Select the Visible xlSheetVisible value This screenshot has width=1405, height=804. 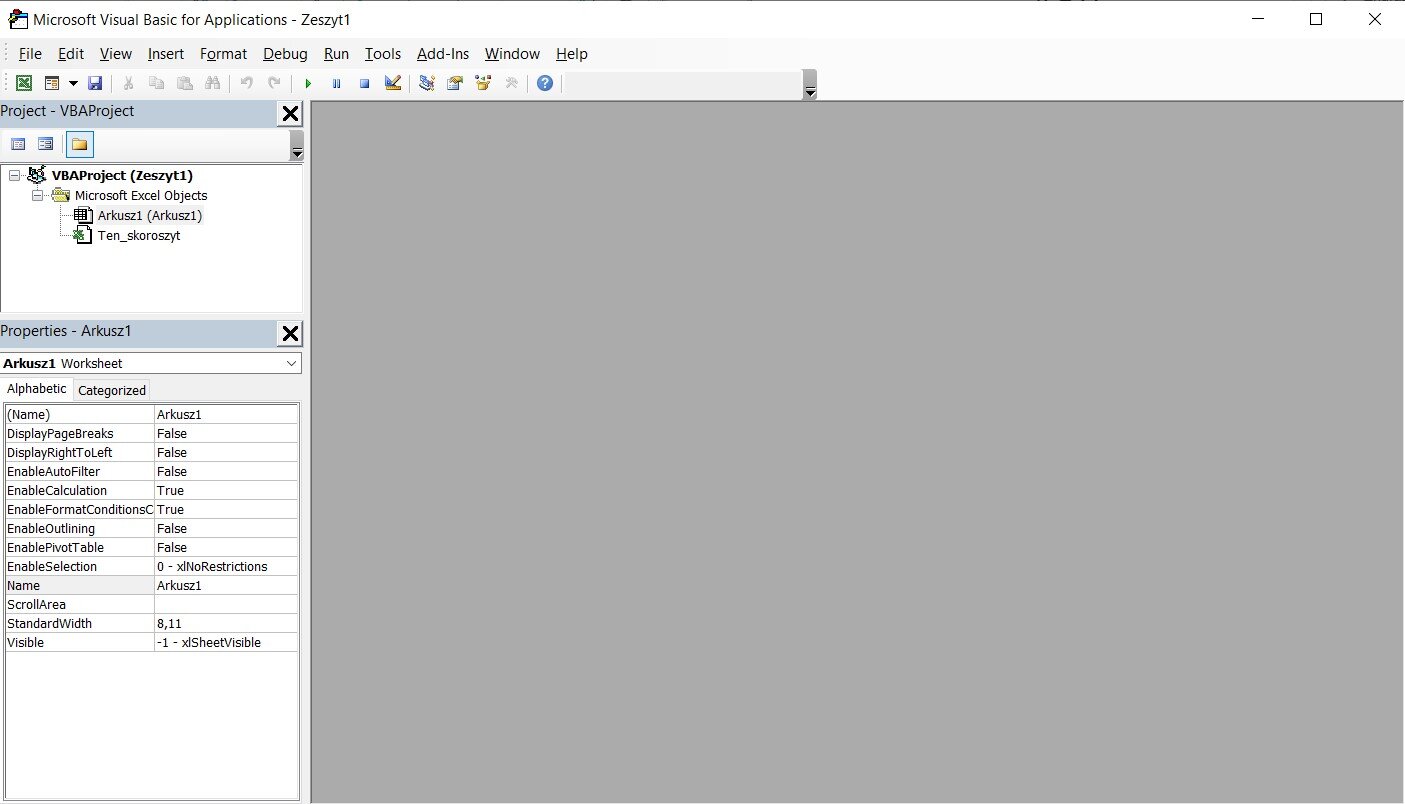226,642
